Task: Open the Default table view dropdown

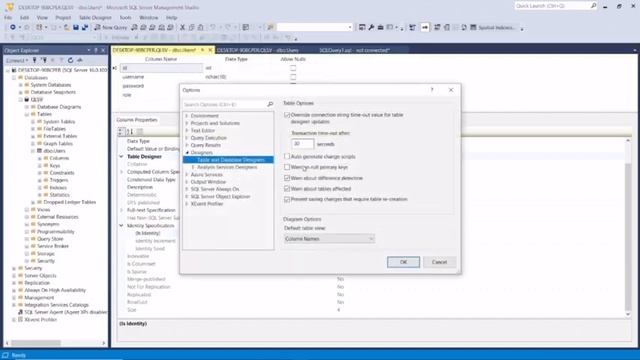Action: click(x=329, y=239)
